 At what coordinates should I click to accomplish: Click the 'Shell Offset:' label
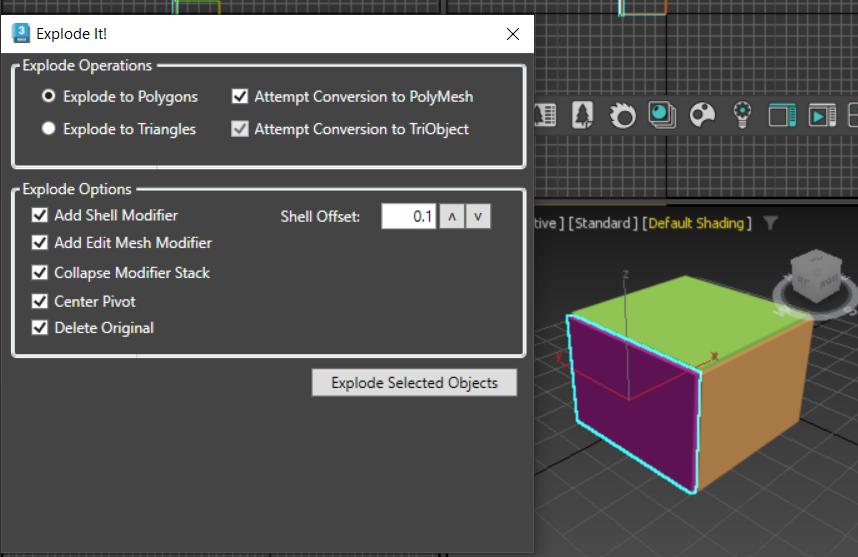320,217
